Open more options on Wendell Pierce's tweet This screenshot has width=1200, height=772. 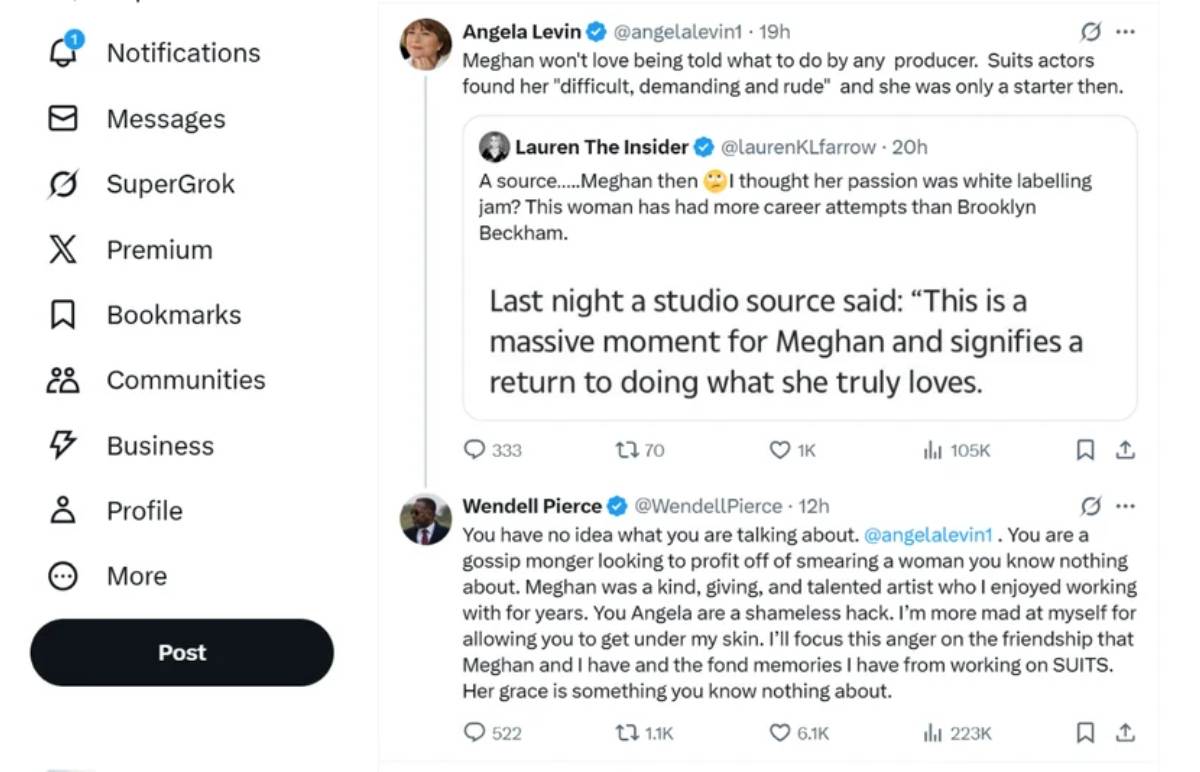(x=1125, y=505)
